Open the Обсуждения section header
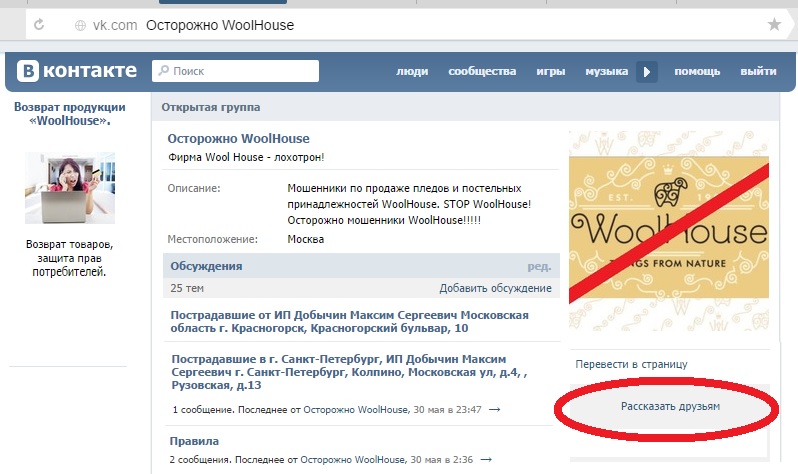 tap(206, 266)
